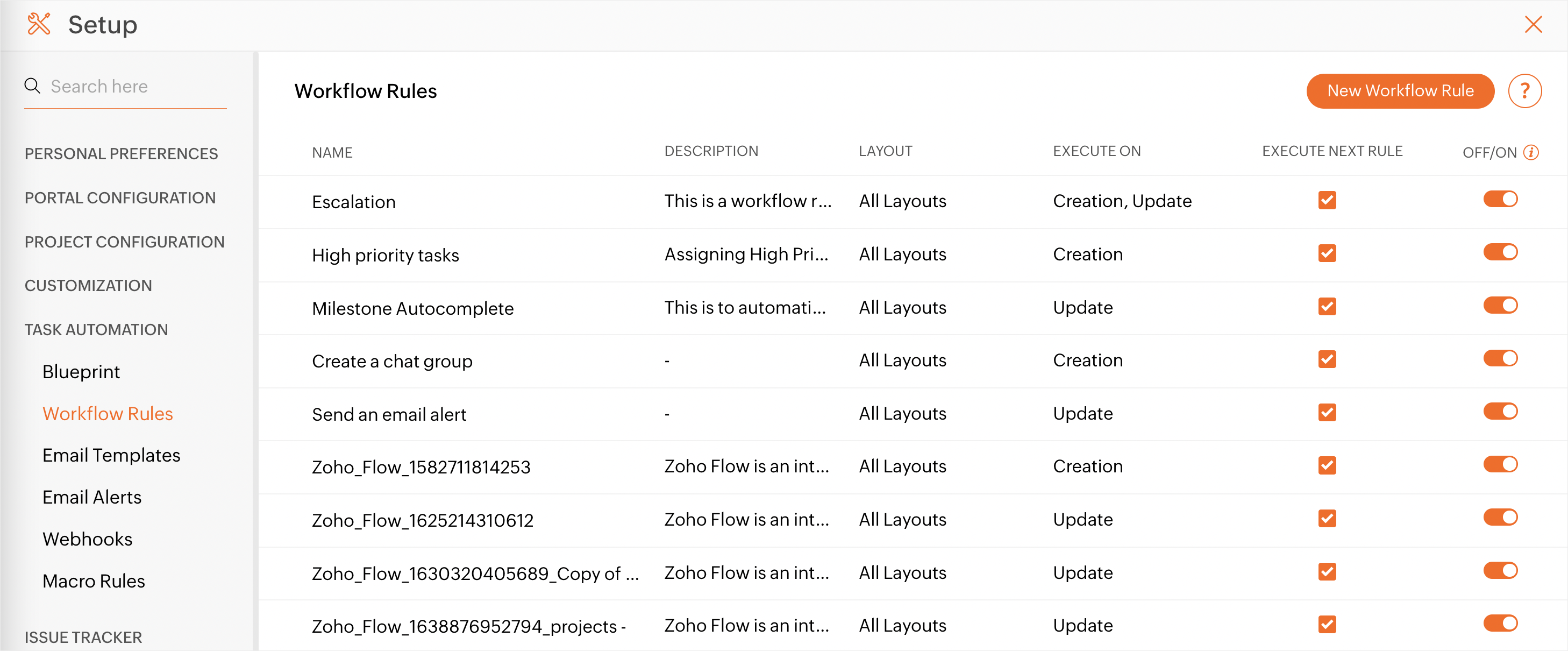Click the search magnifier icon
This screenshot has height=651, width=1568.
32,86
